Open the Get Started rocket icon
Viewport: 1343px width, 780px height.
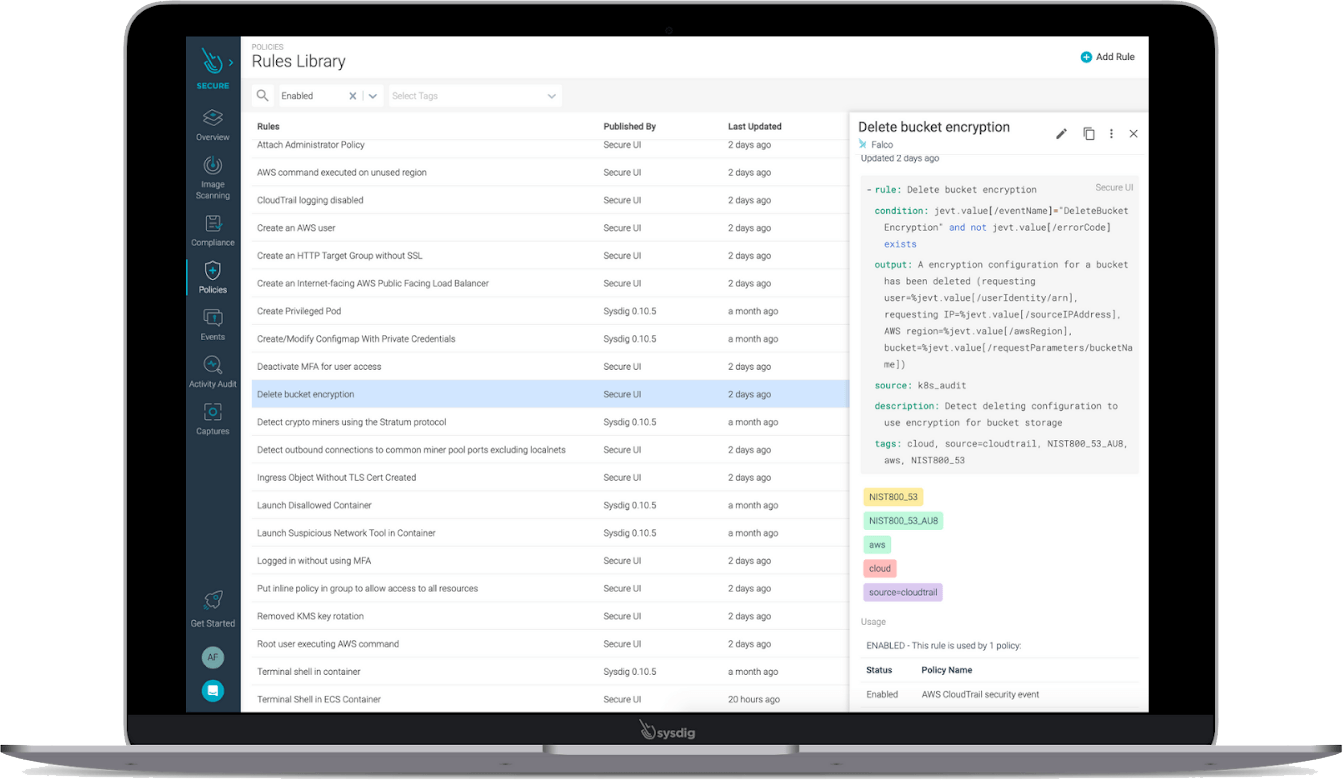point(212,601)
